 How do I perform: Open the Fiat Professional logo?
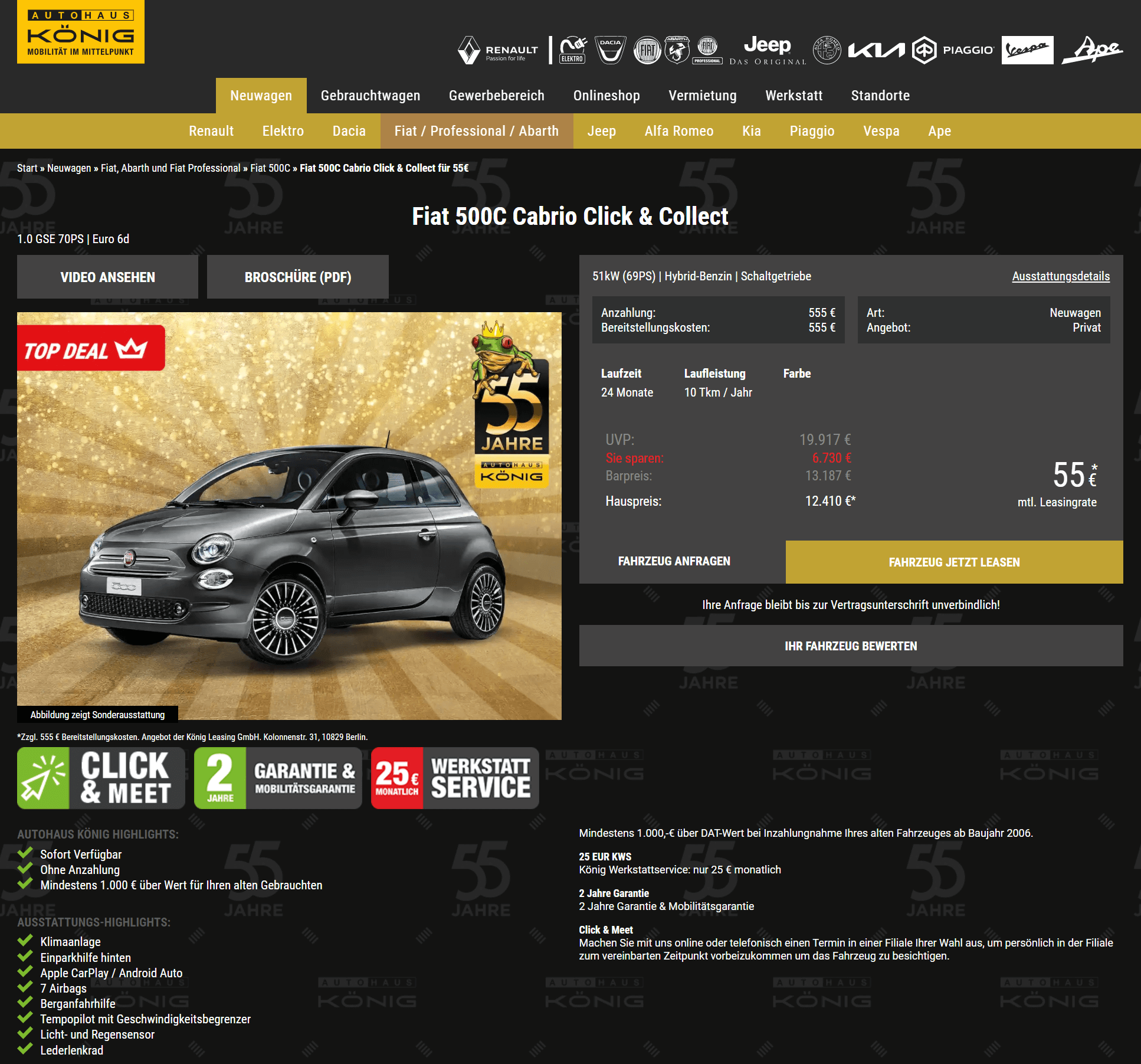coord(707,50)
